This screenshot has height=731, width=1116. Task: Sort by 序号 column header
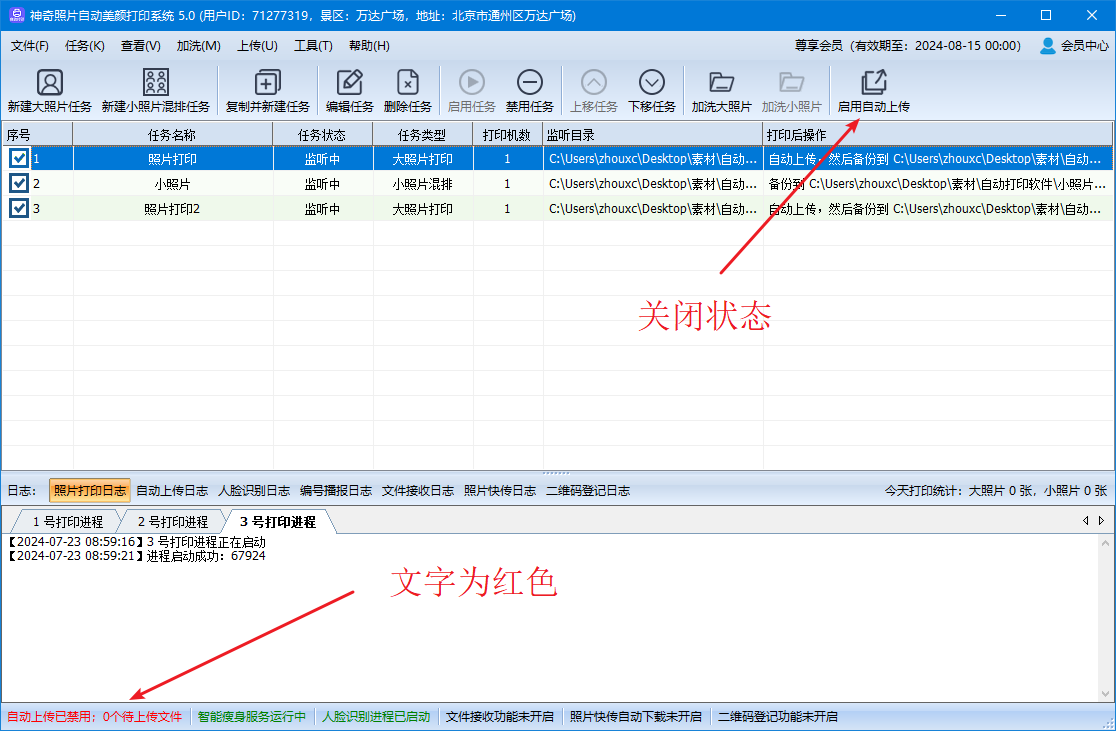(37, 135)
